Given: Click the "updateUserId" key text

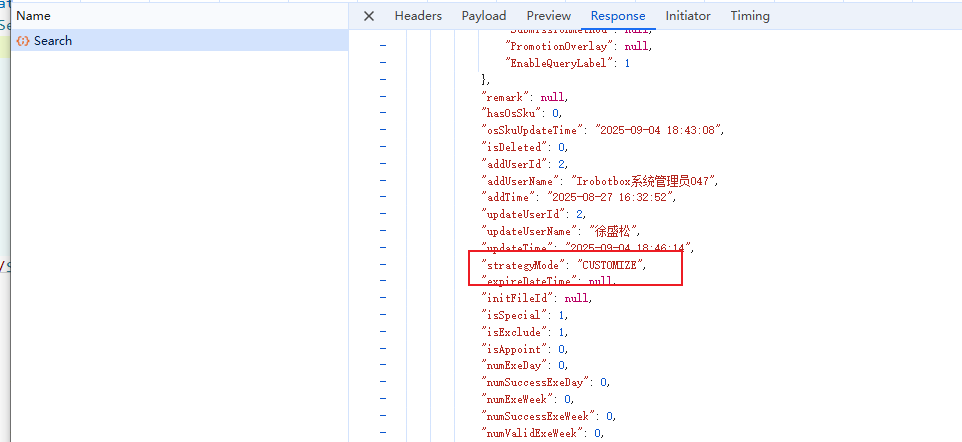Looking at the screenshot, I should 523,214.
